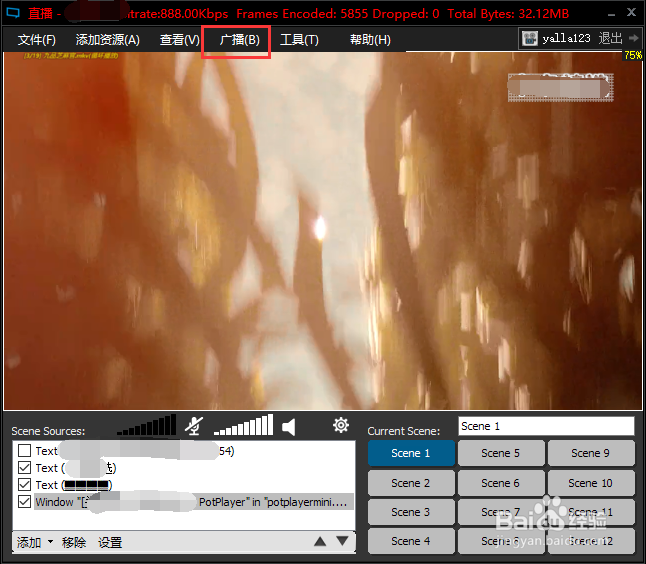Select the text overlay in preview corner
The width and height of the screenshot is (646, 564).
point(561,87)
